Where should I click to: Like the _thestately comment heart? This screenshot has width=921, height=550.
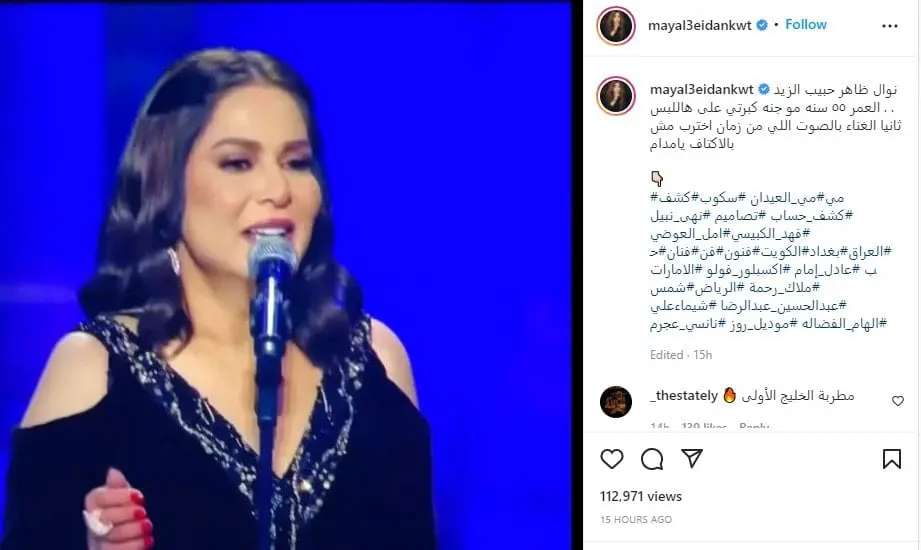[898, 401]
